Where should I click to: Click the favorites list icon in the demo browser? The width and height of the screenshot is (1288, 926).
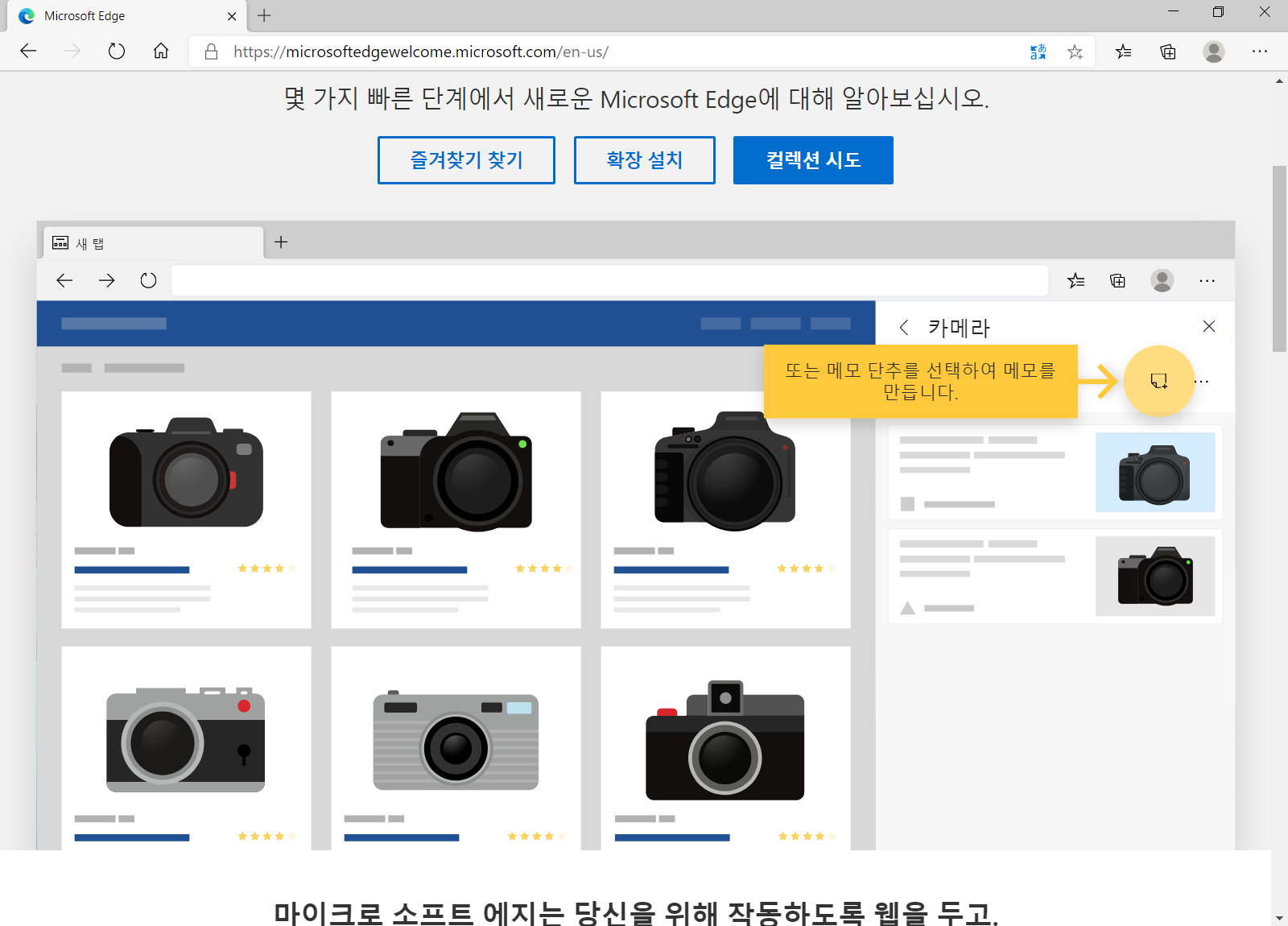[1075, 280]
